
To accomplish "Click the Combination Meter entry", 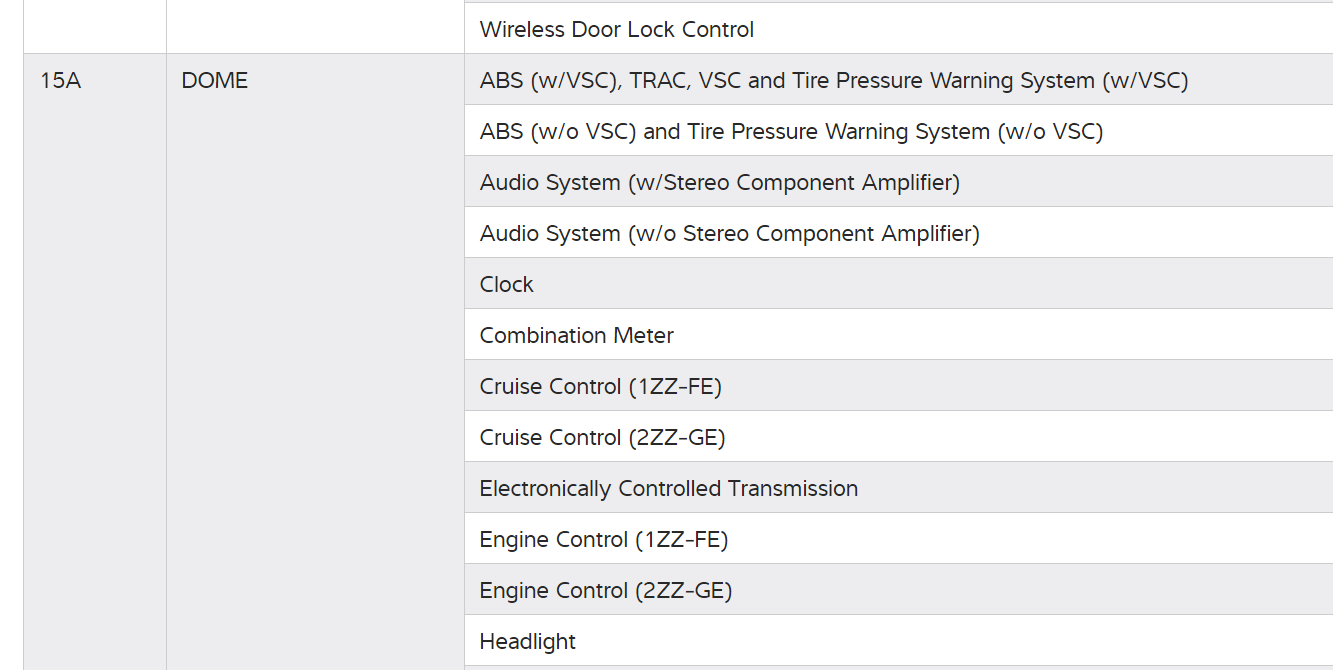I will tap(577, 336).
